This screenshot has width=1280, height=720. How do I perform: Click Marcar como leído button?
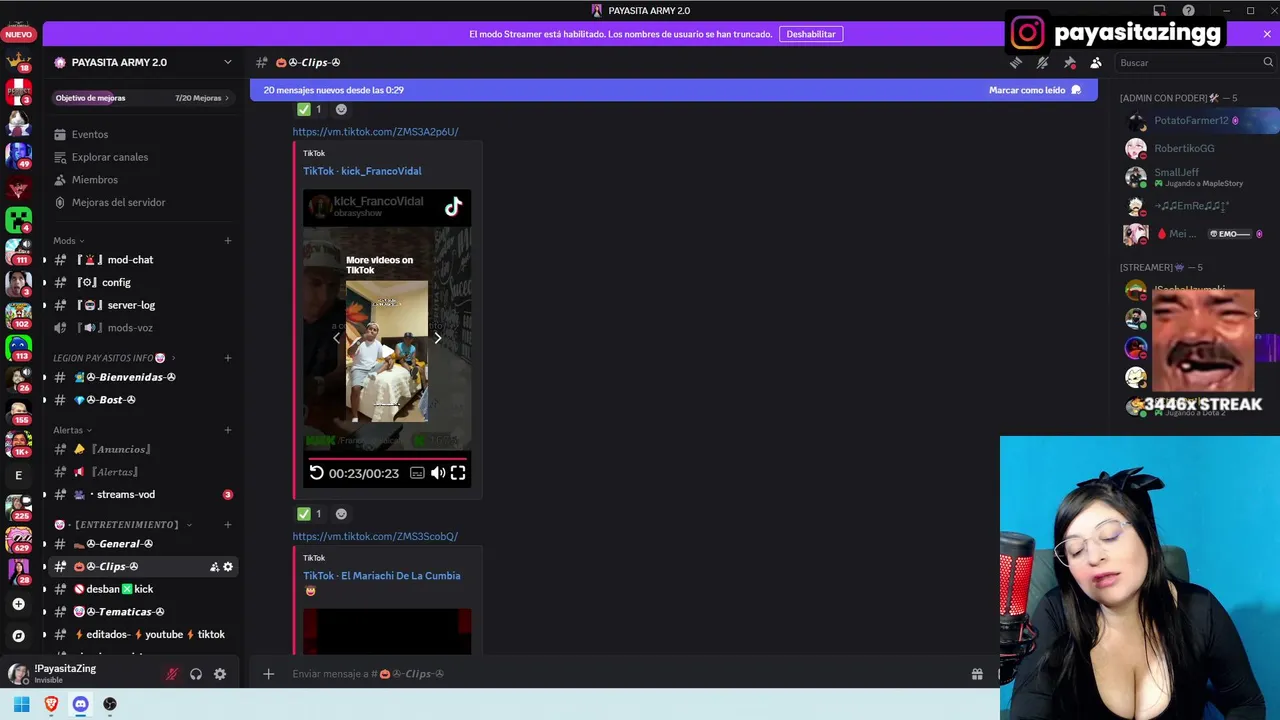(x=1035, y=90)
